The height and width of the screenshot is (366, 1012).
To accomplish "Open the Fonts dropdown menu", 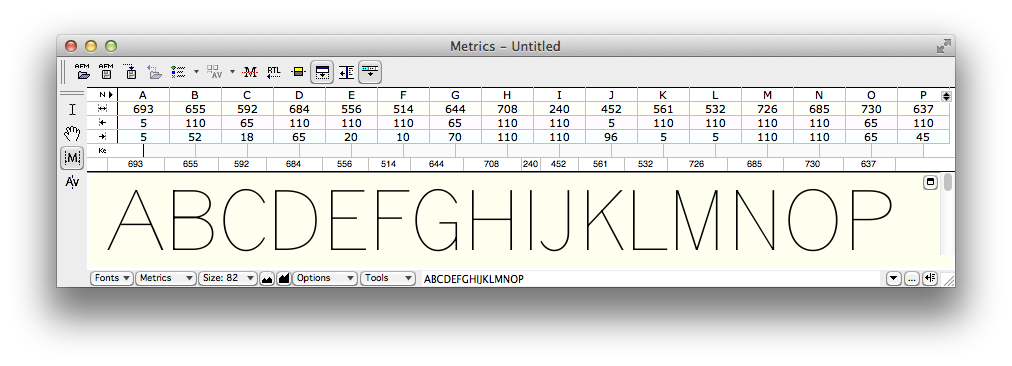I will click(x=112, y=278).
